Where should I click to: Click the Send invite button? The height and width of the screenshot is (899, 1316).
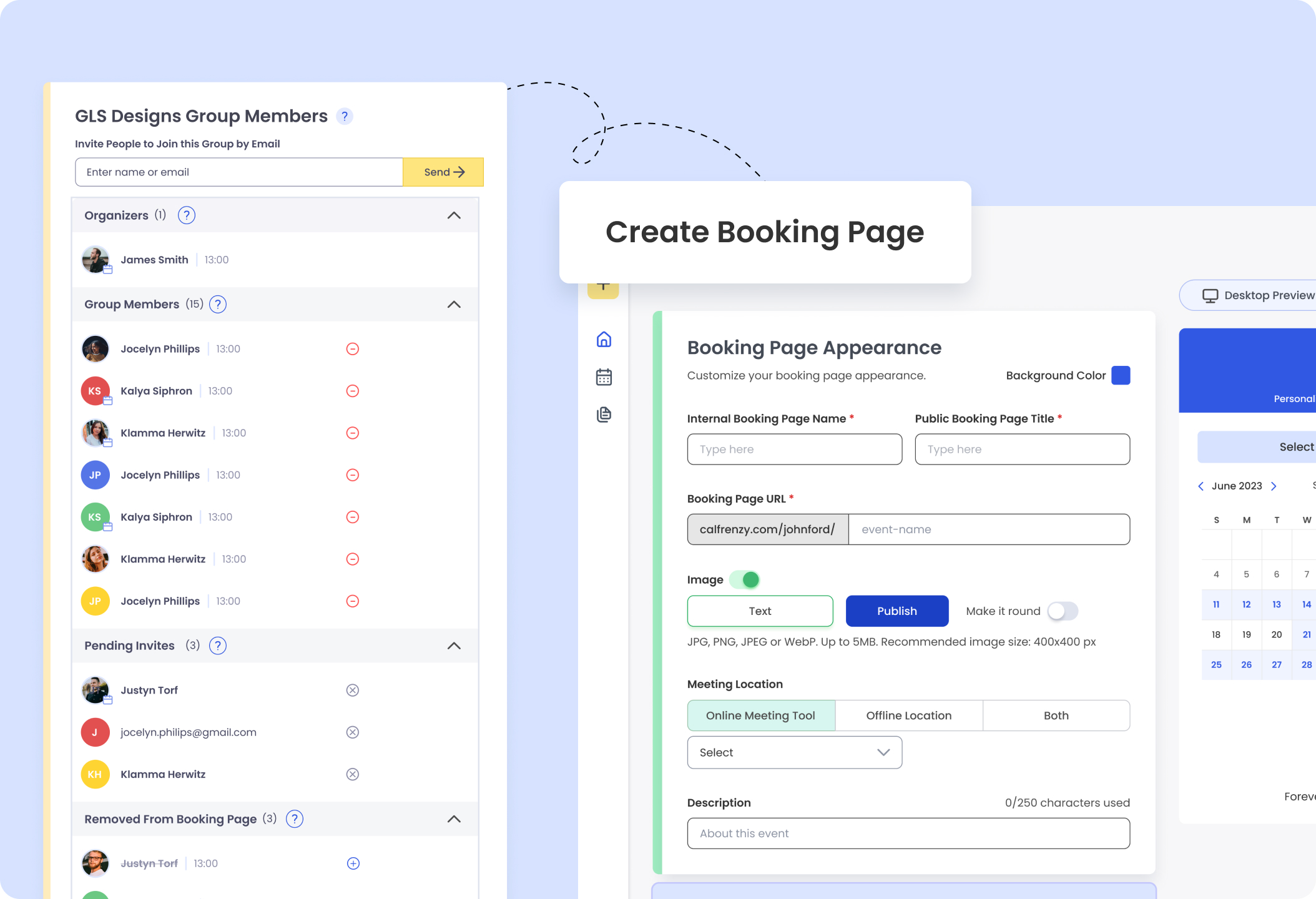coord(443,172)
